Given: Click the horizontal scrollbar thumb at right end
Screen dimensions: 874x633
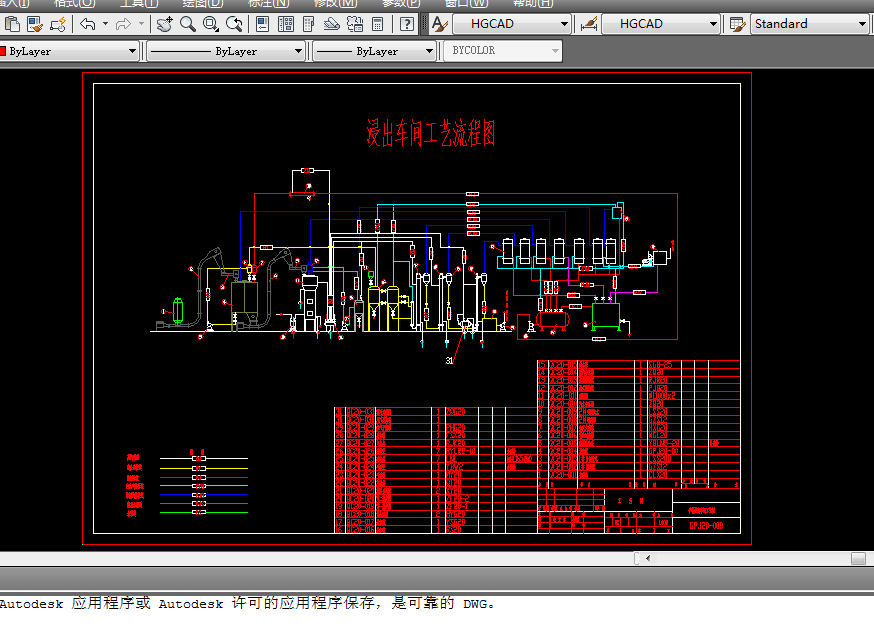Looking at the screenshot, I should (x=858, y=558).
